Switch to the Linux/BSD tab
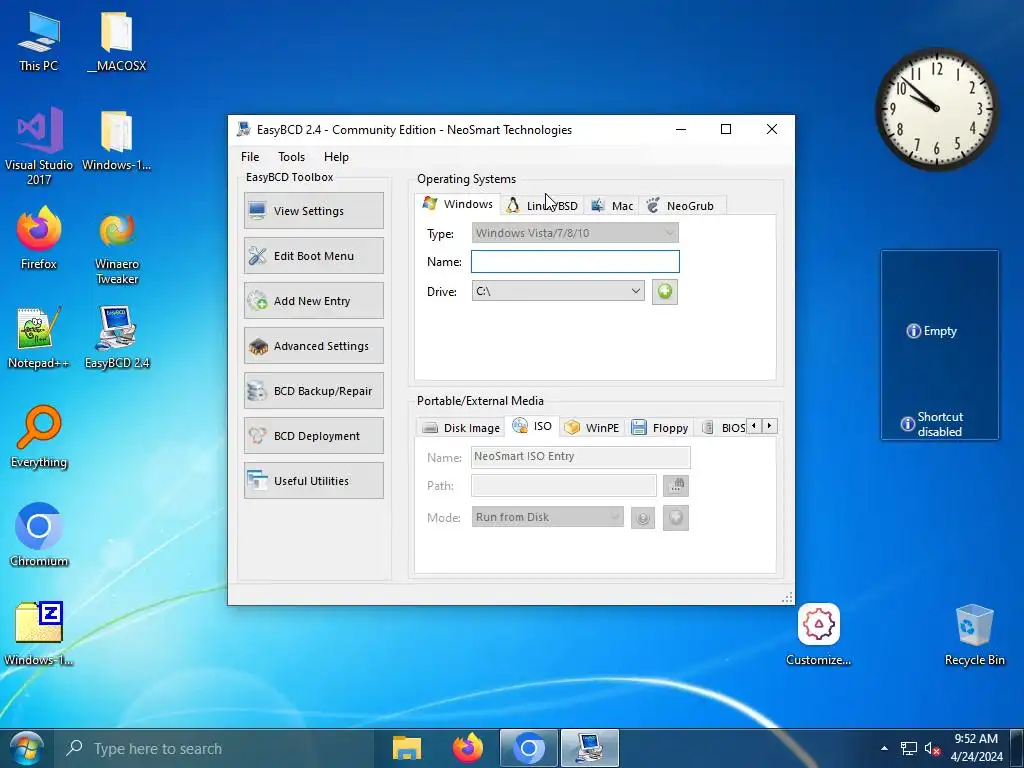Viewport: 1024px width, 768px height. [542, 206]
